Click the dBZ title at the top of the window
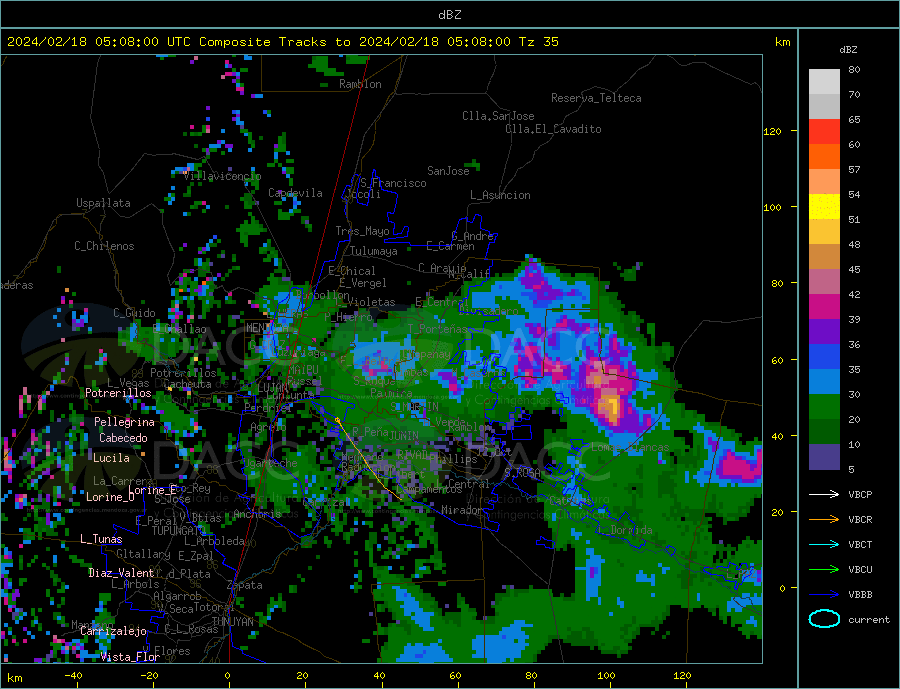Screen dimensions: 900x689 pyautogui.click(x=449, y=15)
